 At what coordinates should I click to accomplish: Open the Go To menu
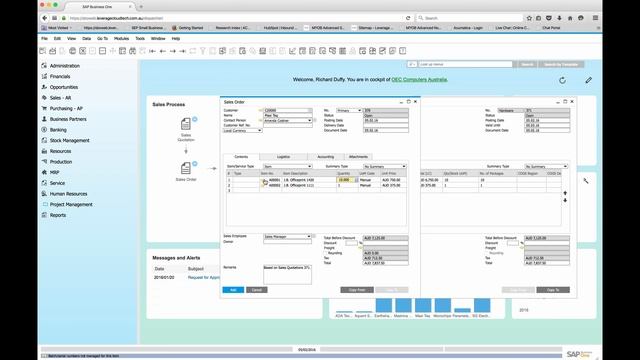click(102, 38)
